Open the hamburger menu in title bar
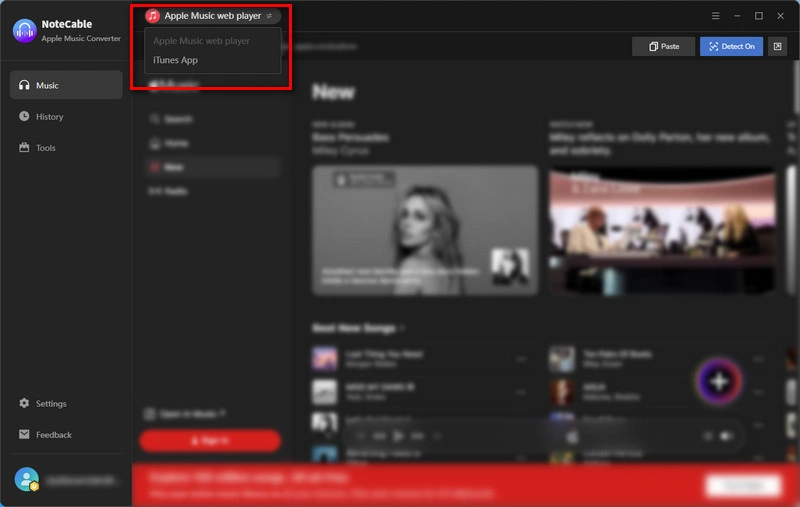Screen dimensions: 800x507 pos(715,16)
